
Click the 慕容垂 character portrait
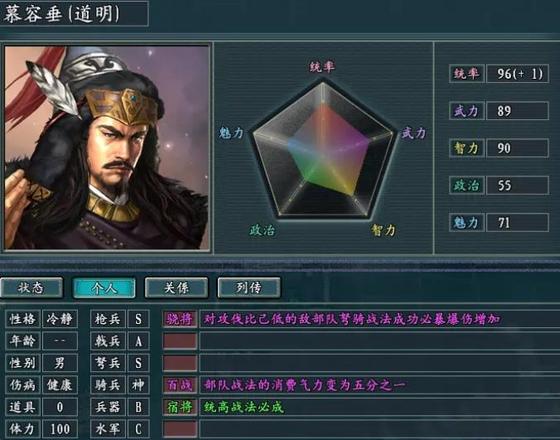click(107, 147)
